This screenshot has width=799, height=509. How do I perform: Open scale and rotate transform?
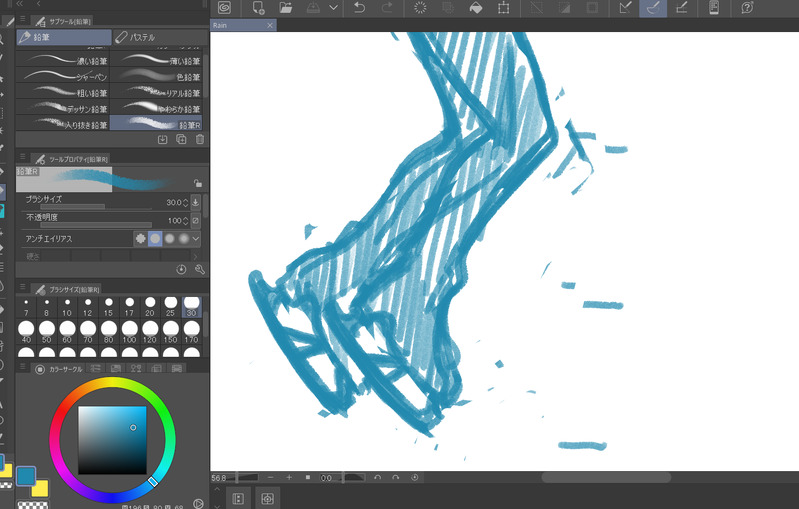point(503,8)
